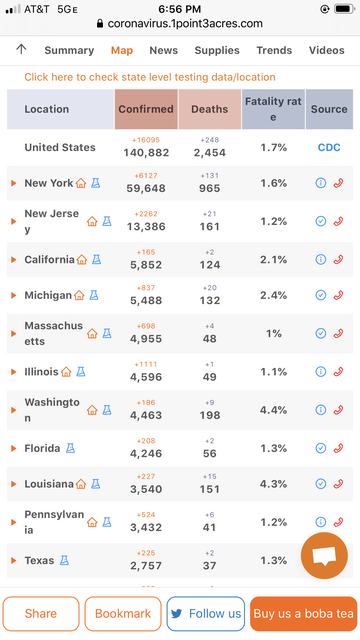Tap New Jersey's blue verified checkmark icon

321,221
